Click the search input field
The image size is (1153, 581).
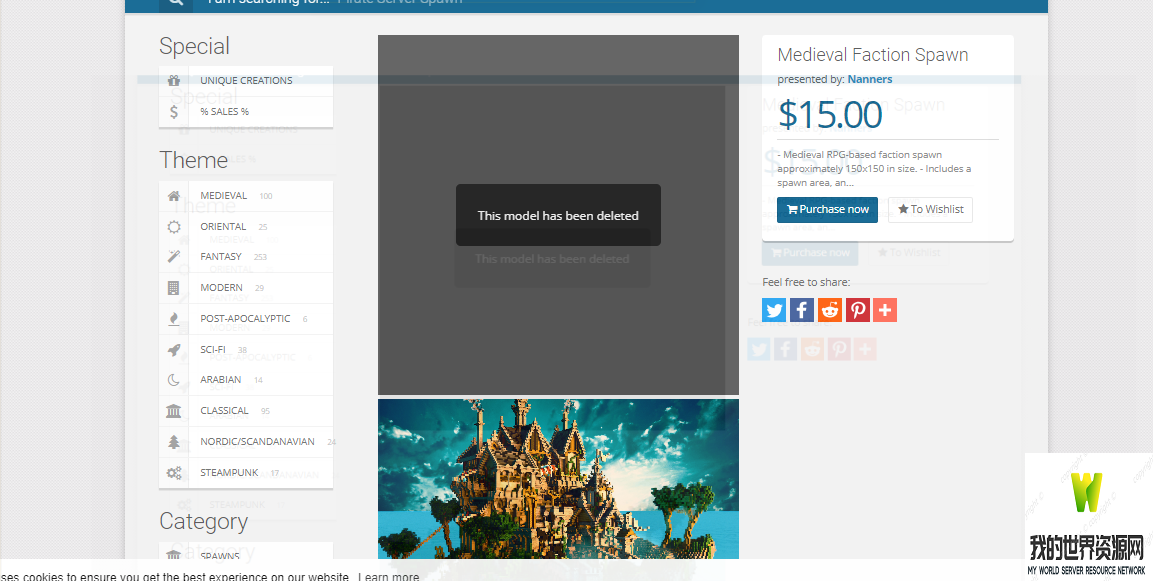444,2
